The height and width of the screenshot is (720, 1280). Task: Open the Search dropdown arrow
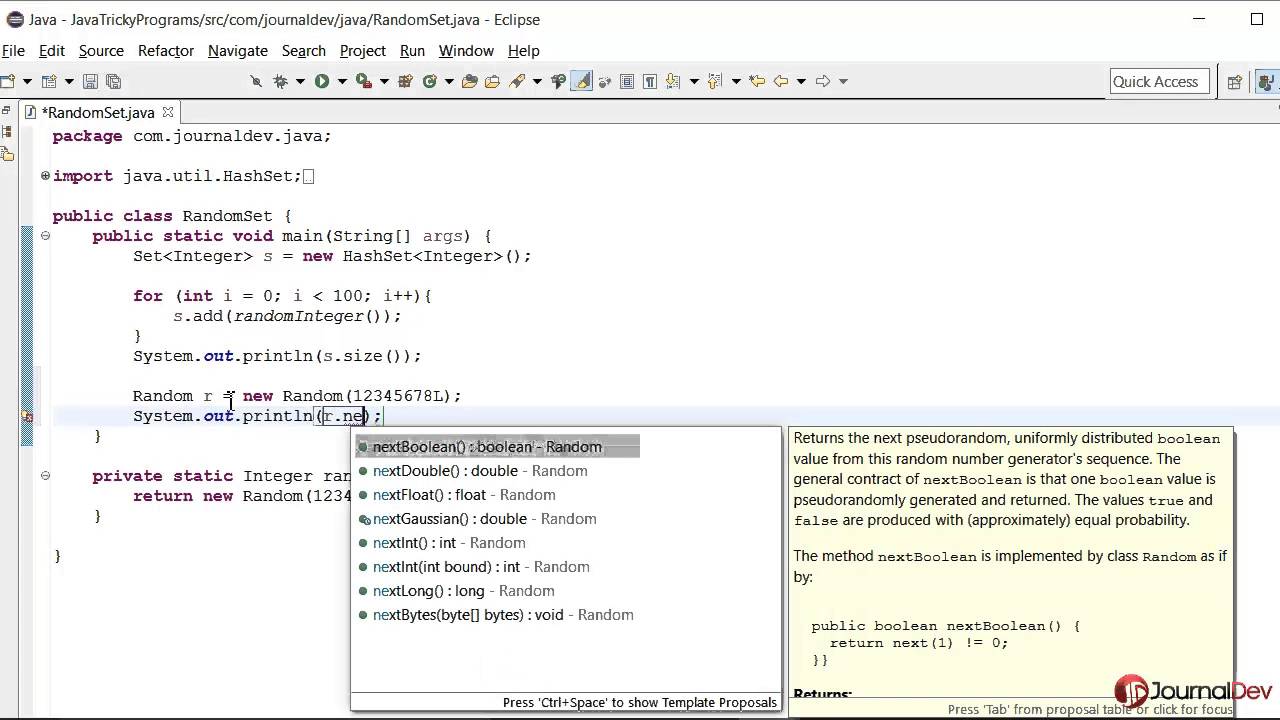click(538, 81)
